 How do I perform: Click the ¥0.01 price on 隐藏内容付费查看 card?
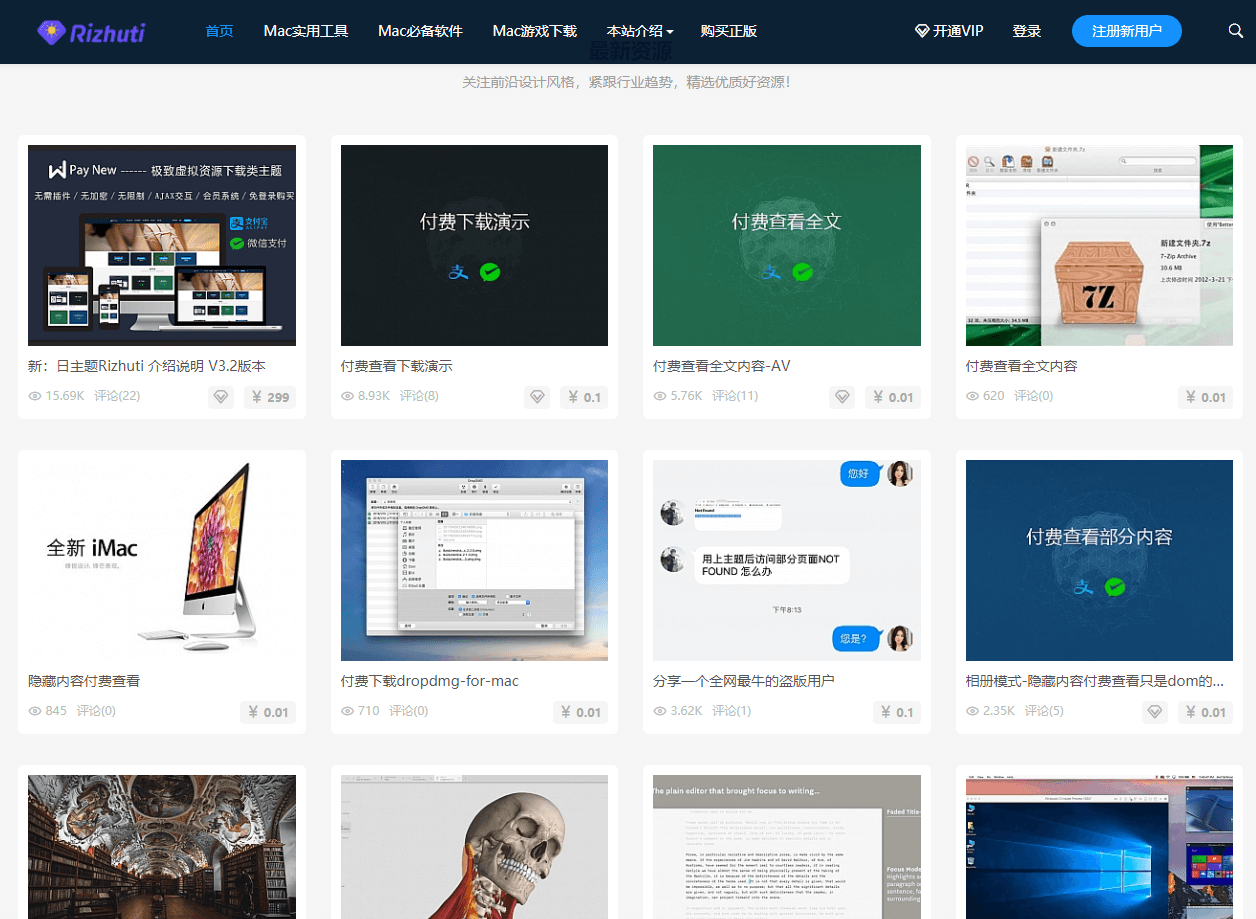point(268,712)
